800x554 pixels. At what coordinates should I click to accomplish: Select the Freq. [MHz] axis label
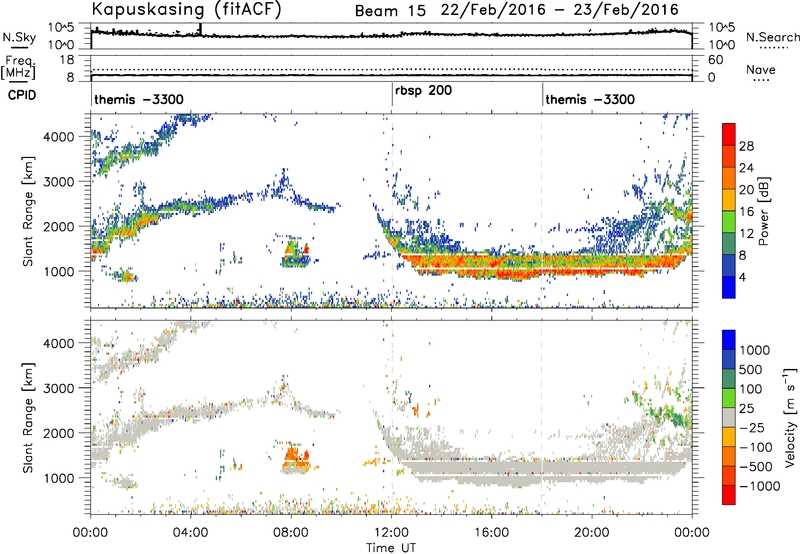[x=19, y=68]
